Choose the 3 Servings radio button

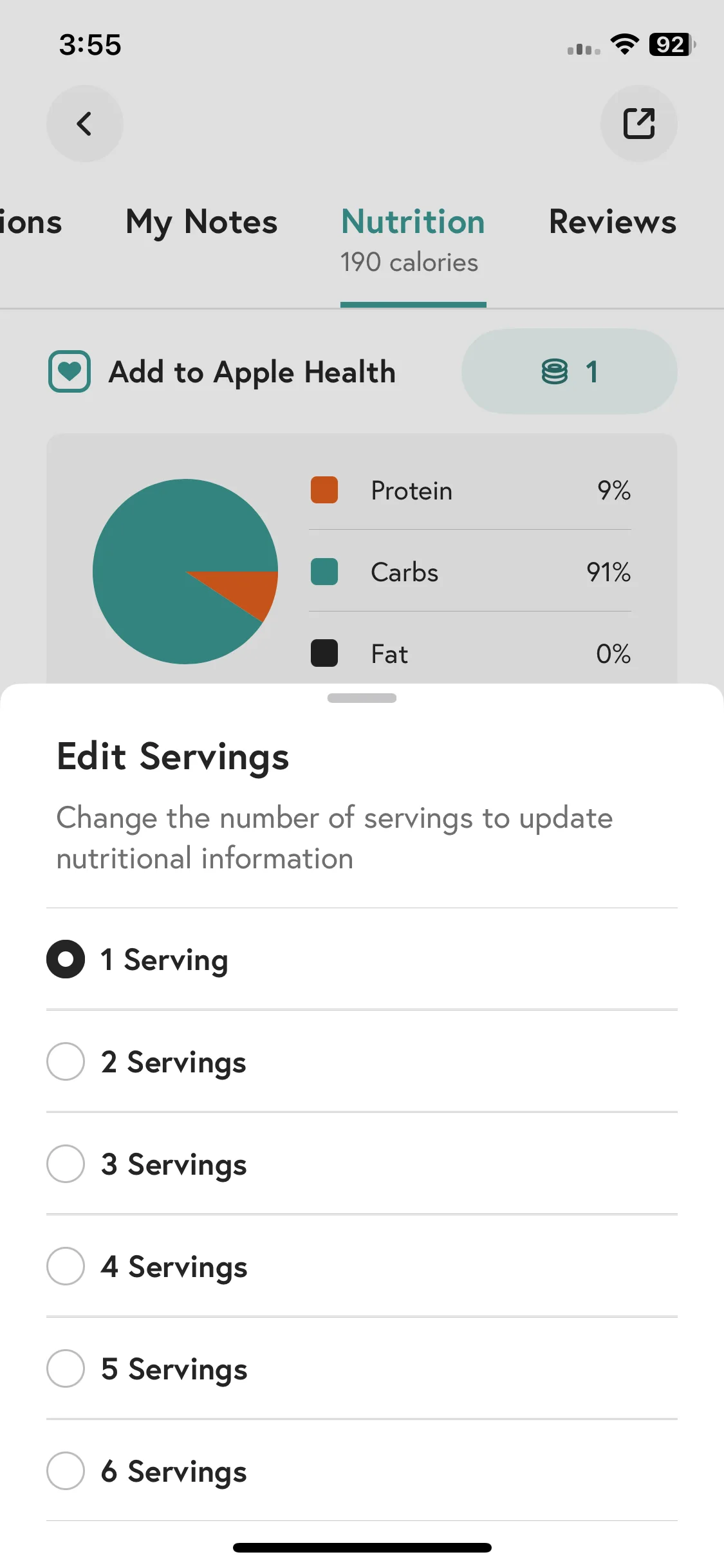tap(66, 1164)
